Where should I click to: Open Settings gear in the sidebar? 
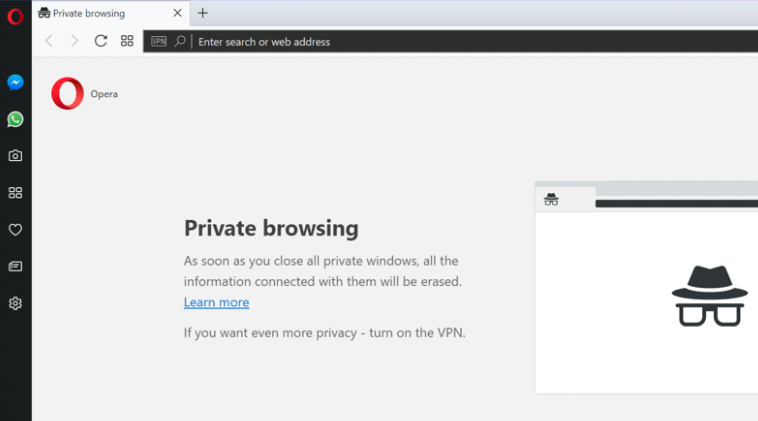pos(15,303)
